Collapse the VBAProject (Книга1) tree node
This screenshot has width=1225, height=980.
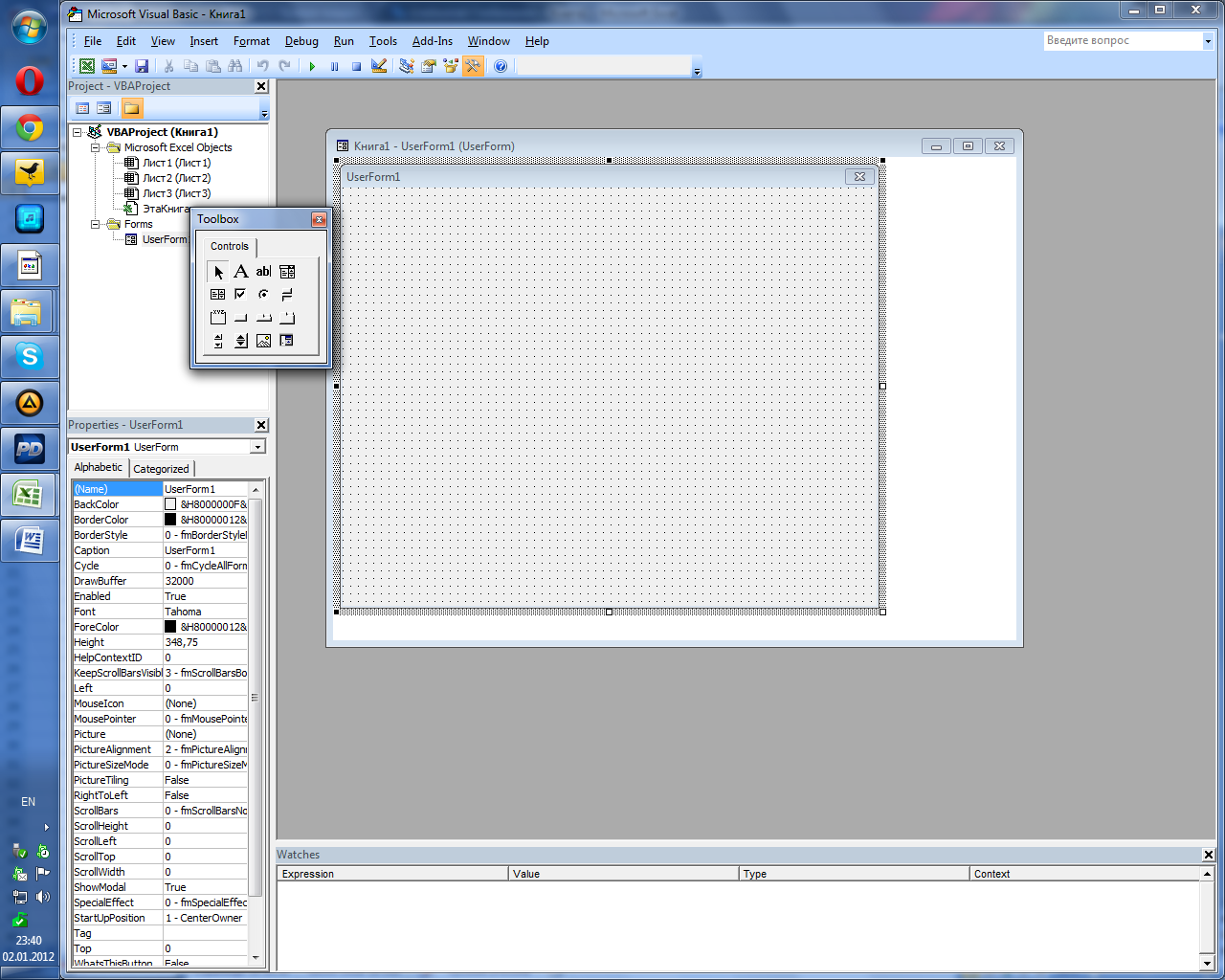78,132
